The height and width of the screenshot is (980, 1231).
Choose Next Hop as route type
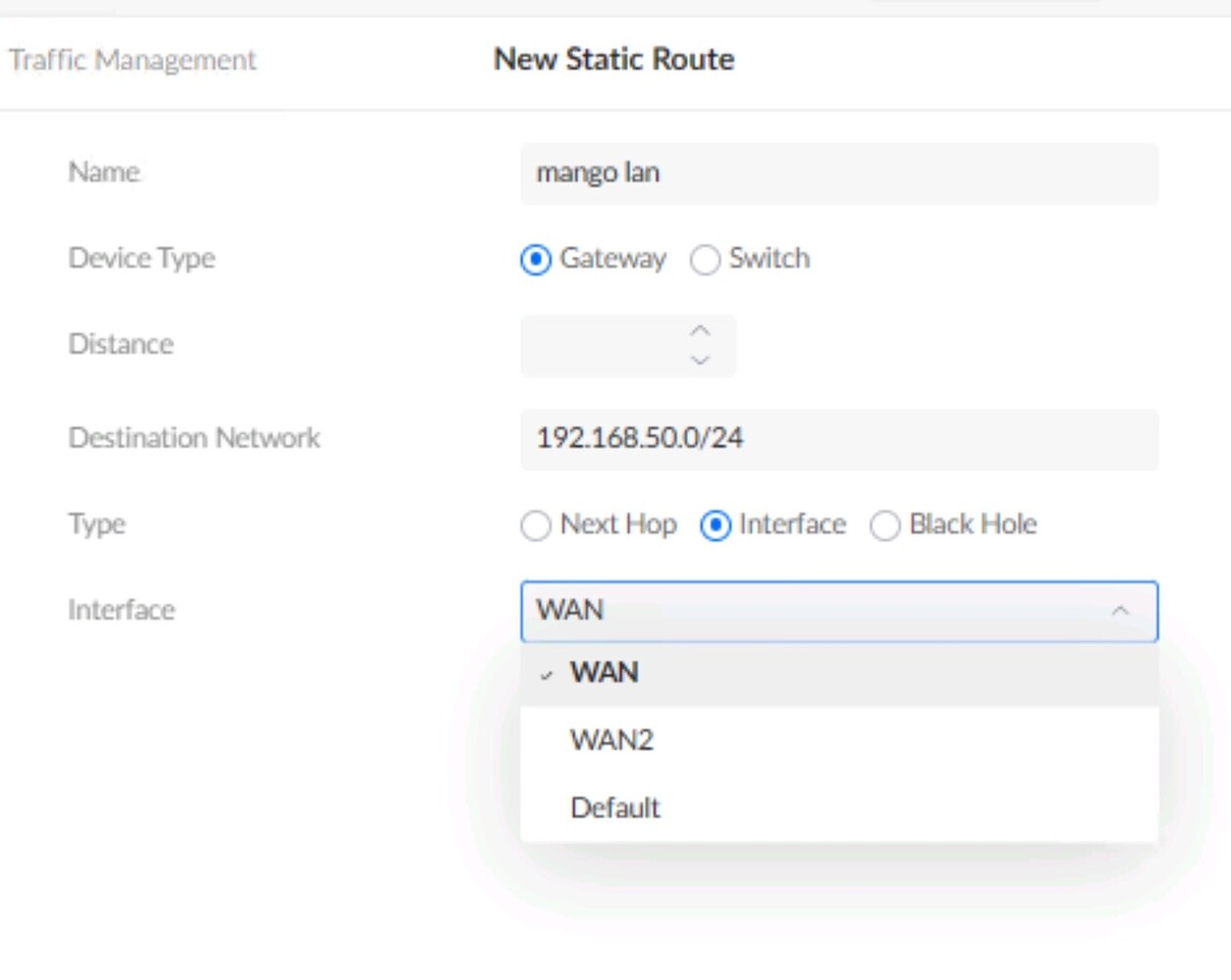(536, 525)
